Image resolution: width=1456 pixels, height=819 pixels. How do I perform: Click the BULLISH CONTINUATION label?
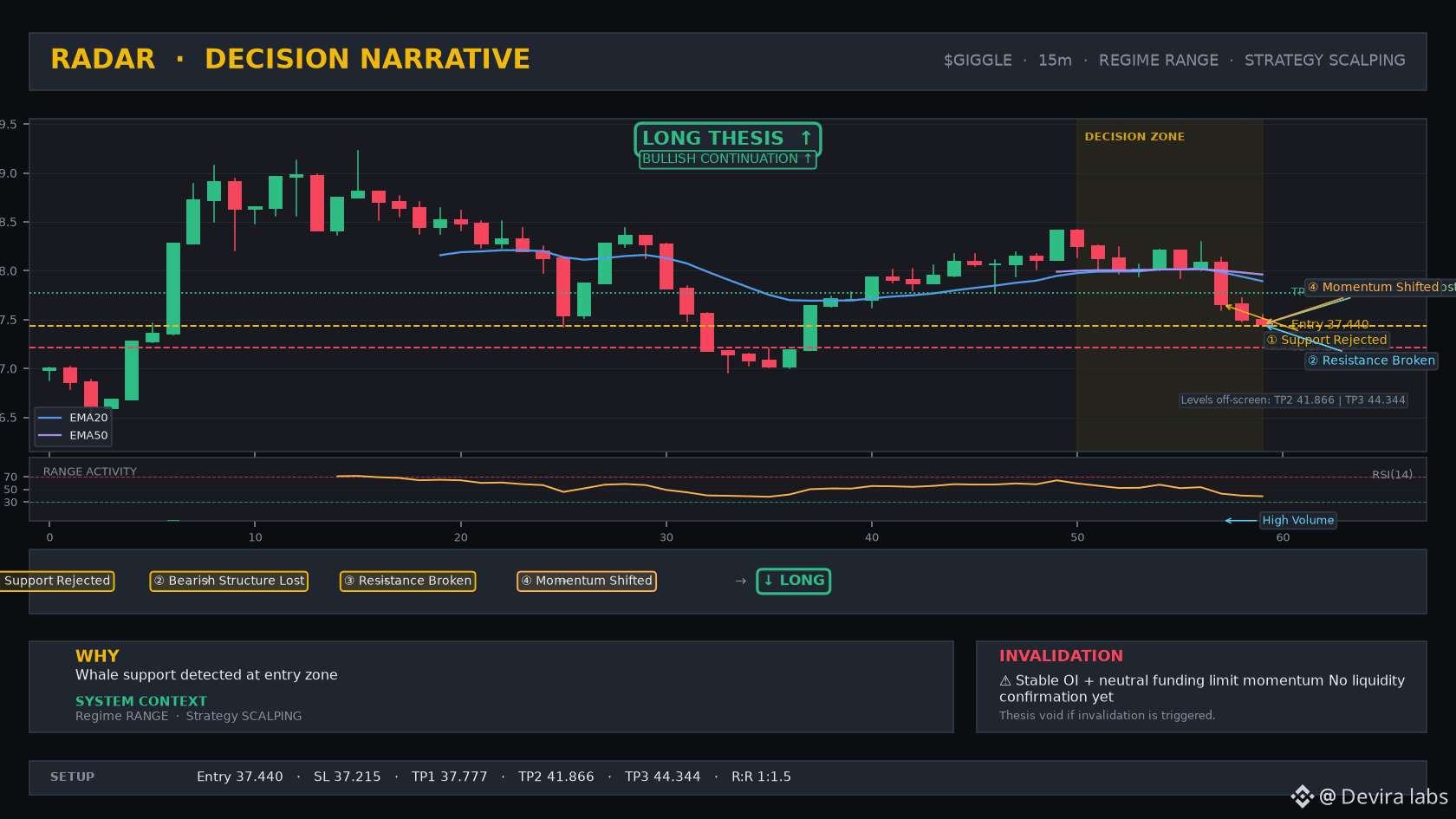click(x=727, y=159)
